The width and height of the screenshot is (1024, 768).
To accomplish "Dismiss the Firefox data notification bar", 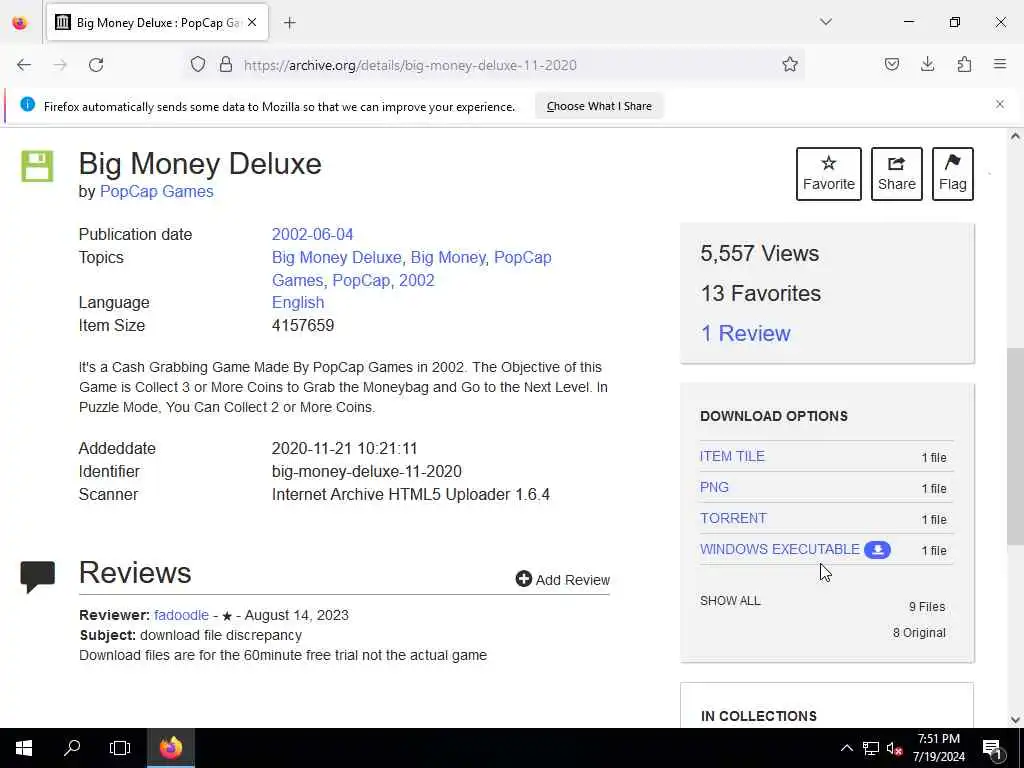I will [x=1000, y=104].
